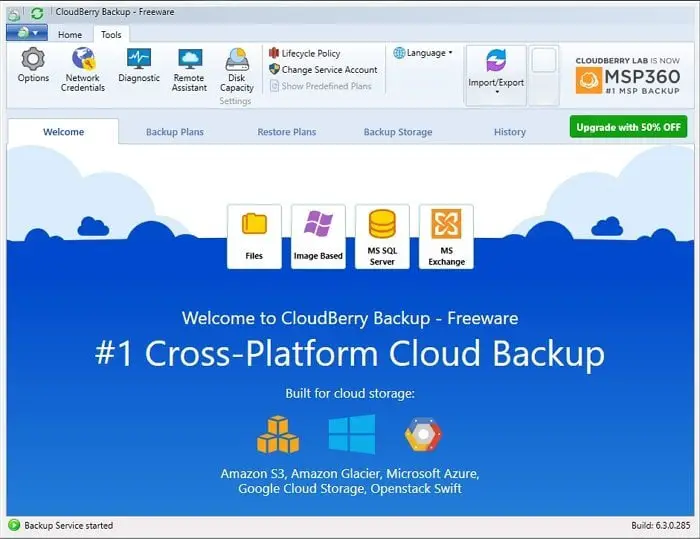Image resolution: width=700 pixels, height=539 pixels.
Task: Click the Import/Export arrows icon
Action: pyautogui.click(x=496, y=61)
